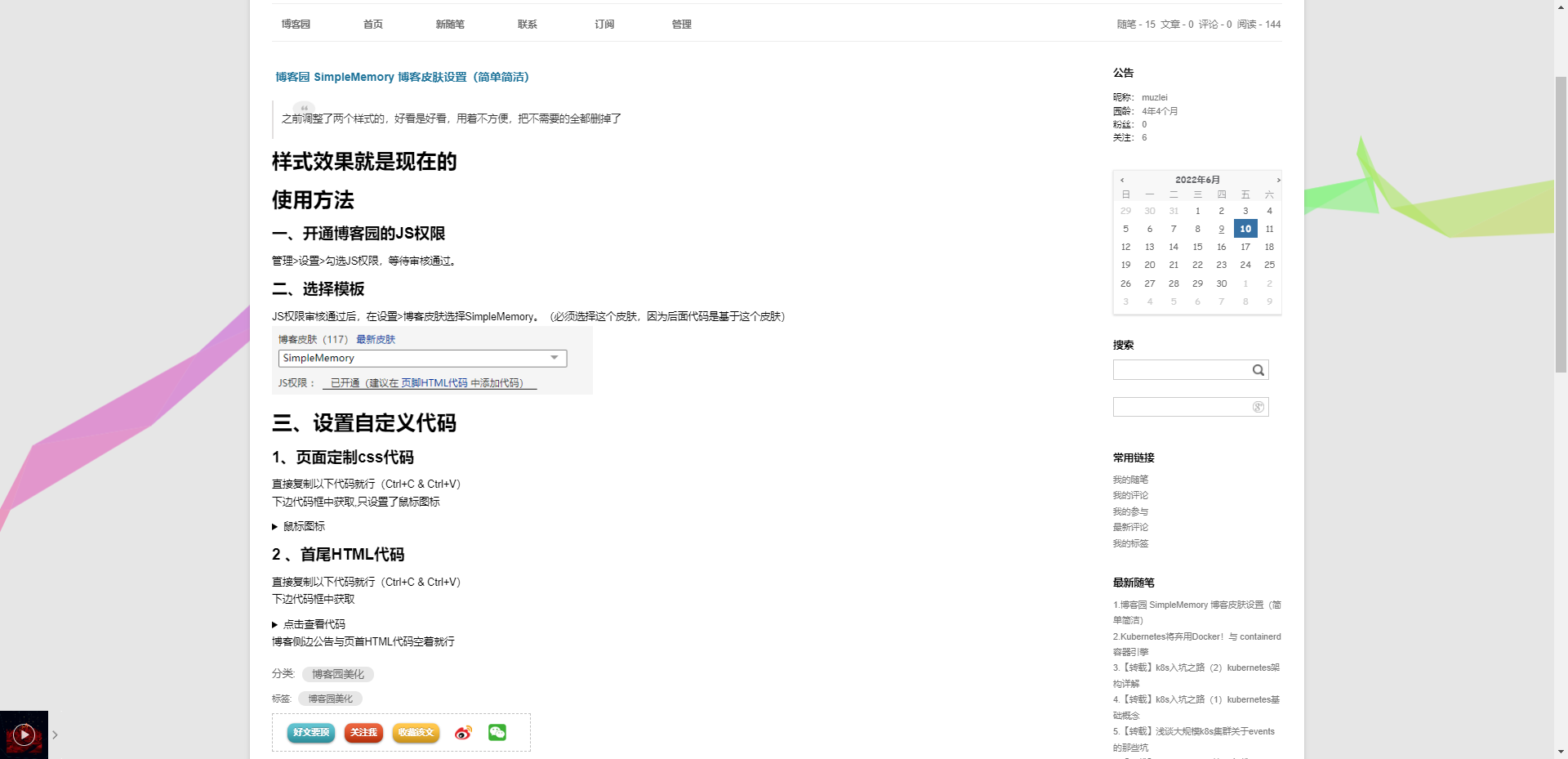1568x759 pixels.
Task: Click the 好文要顶 button
Action: [310, 733]
